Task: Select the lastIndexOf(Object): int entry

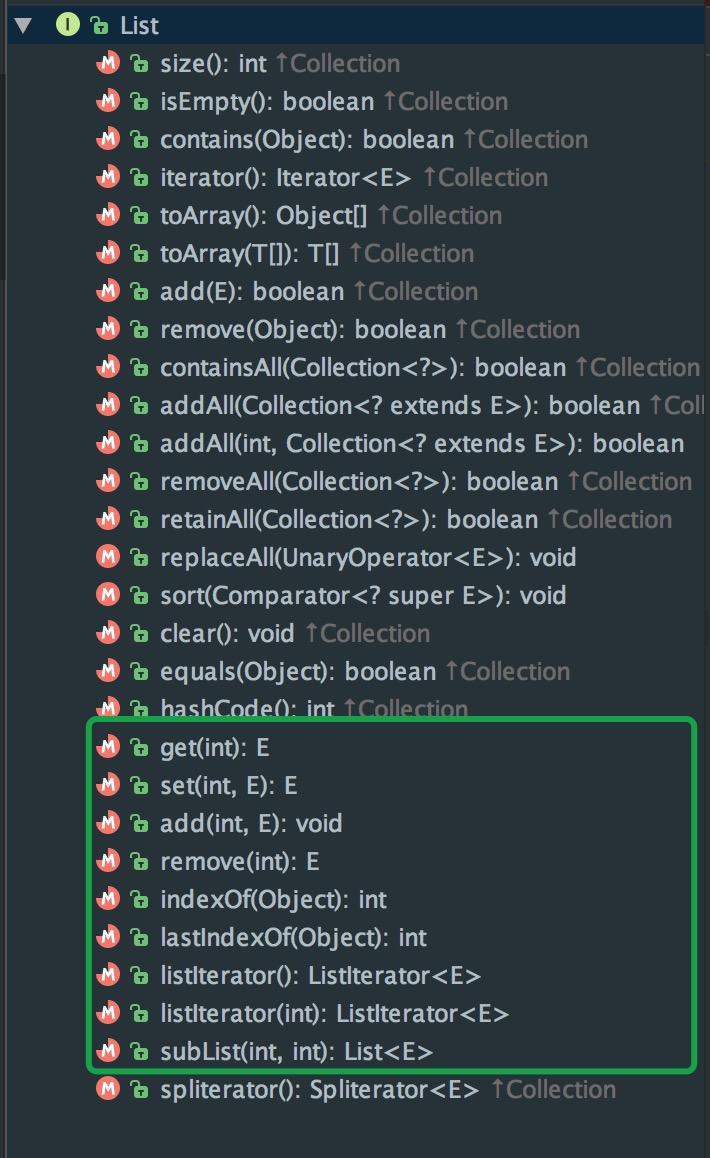Action: coord(293,938)
